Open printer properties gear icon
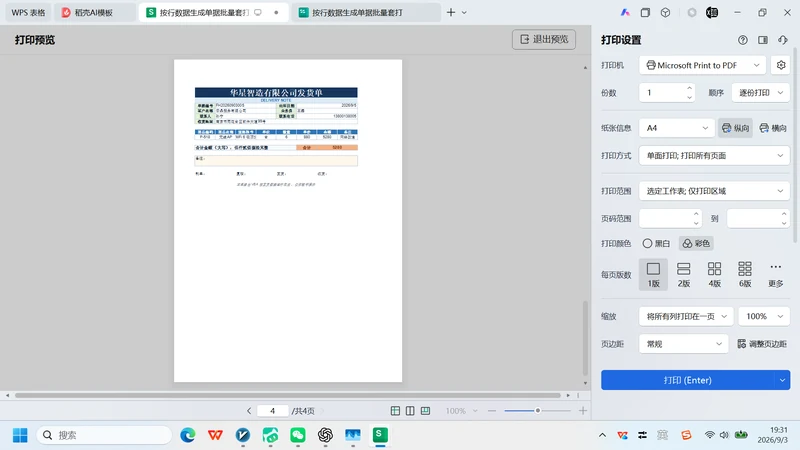 coord(781,65)
